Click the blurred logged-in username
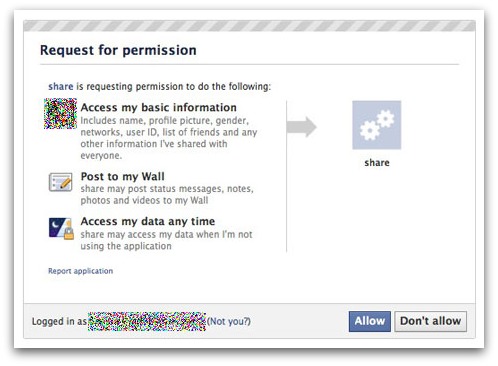 [147, 322]
